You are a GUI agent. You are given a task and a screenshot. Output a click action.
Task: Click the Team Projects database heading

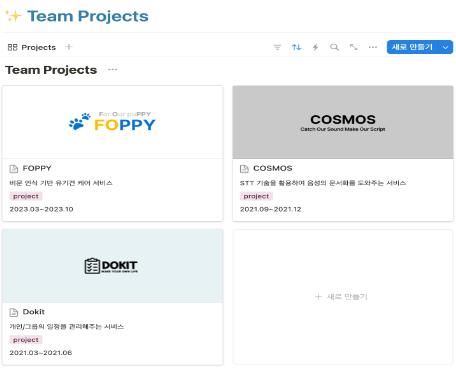point(51,70)
